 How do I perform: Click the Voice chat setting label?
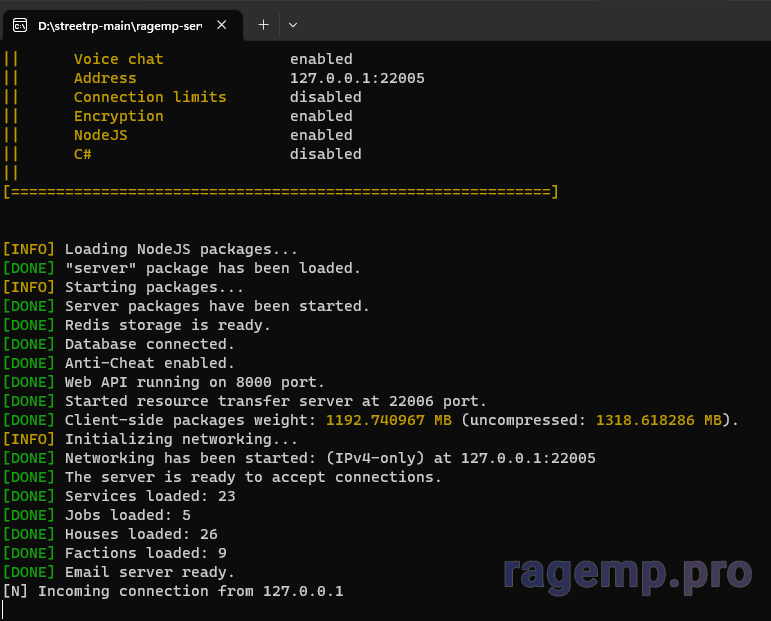pos(118,59)
